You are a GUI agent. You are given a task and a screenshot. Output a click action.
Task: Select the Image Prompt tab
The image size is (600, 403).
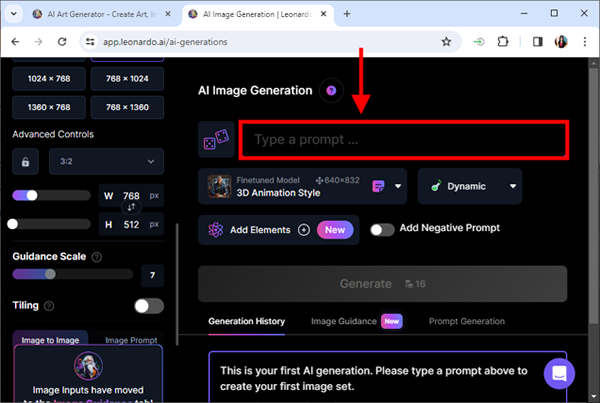point(131,340)
